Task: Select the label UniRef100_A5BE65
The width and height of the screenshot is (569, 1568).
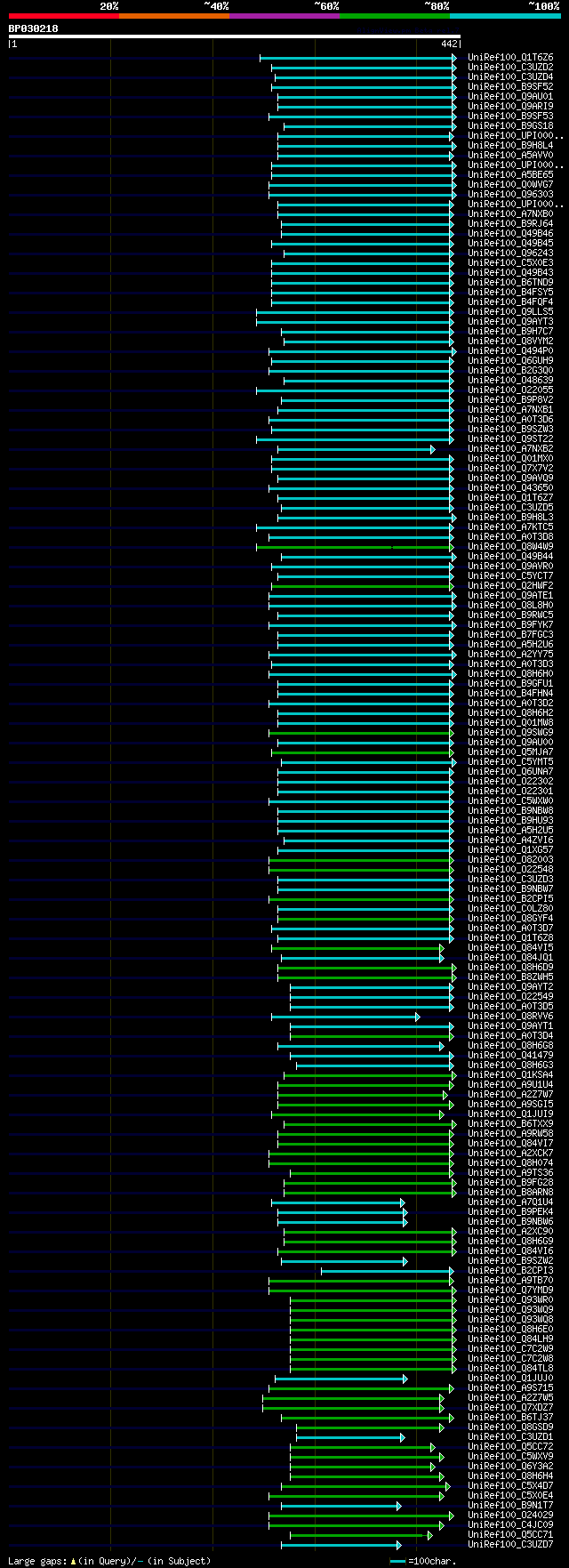Action: click(x=510, y=174)
